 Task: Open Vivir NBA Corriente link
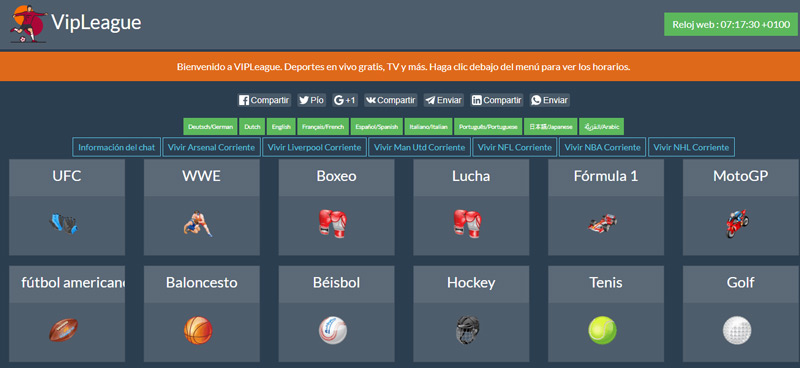pos(603,148)
